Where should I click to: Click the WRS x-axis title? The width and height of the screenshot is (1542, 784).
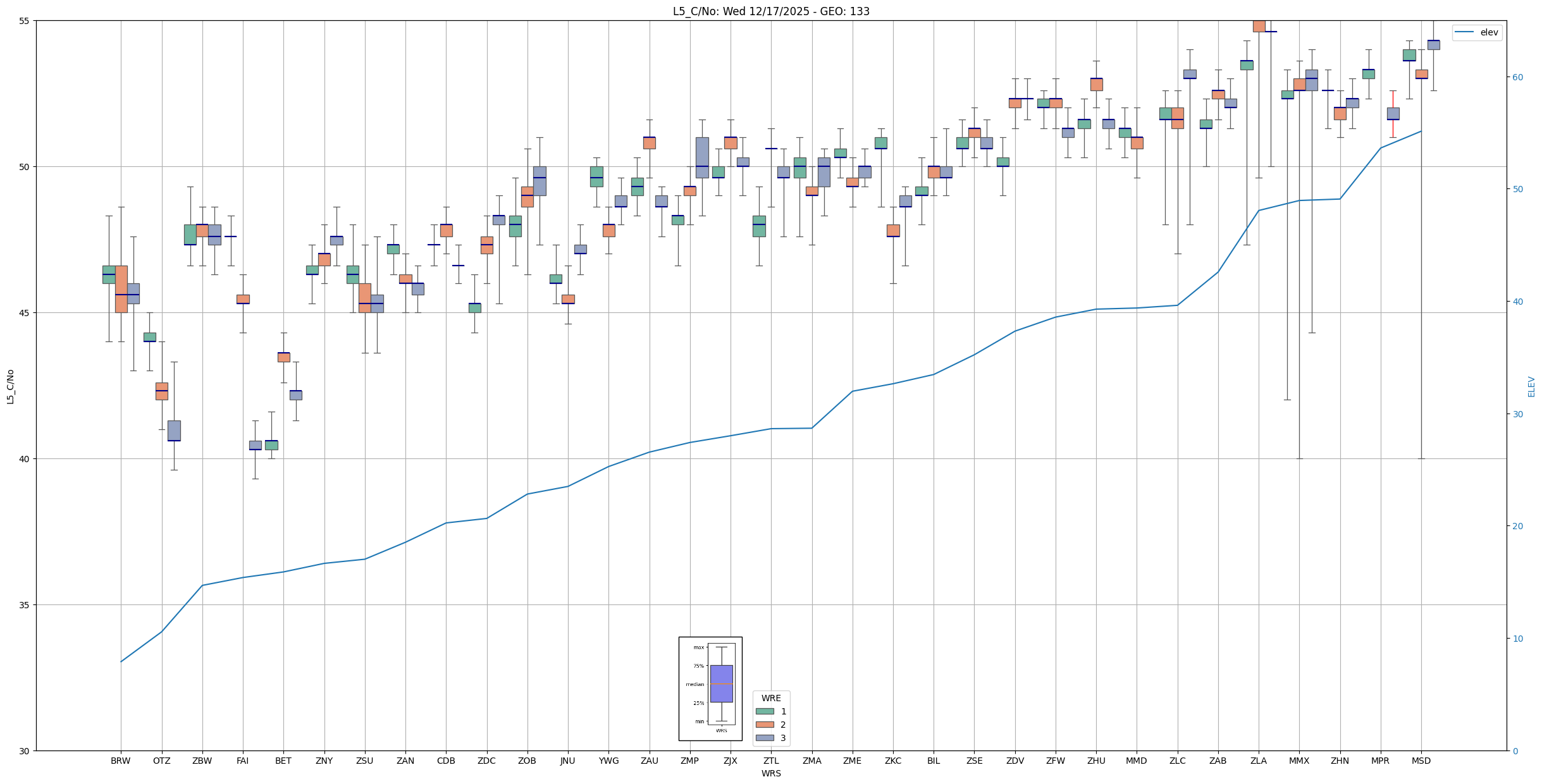(x=770, y=773)
